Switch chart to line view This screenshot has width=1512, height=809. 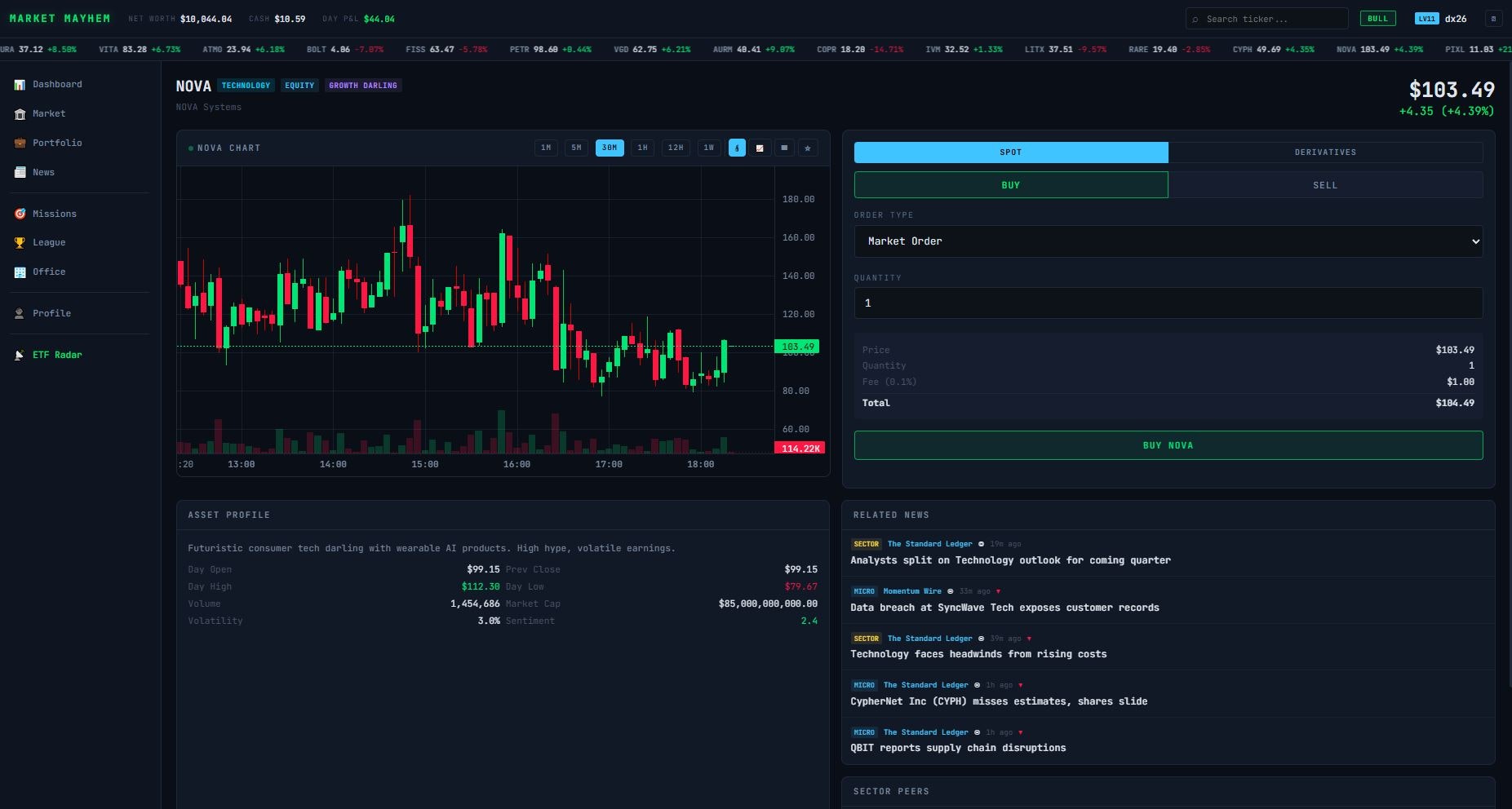pos(760,148)
